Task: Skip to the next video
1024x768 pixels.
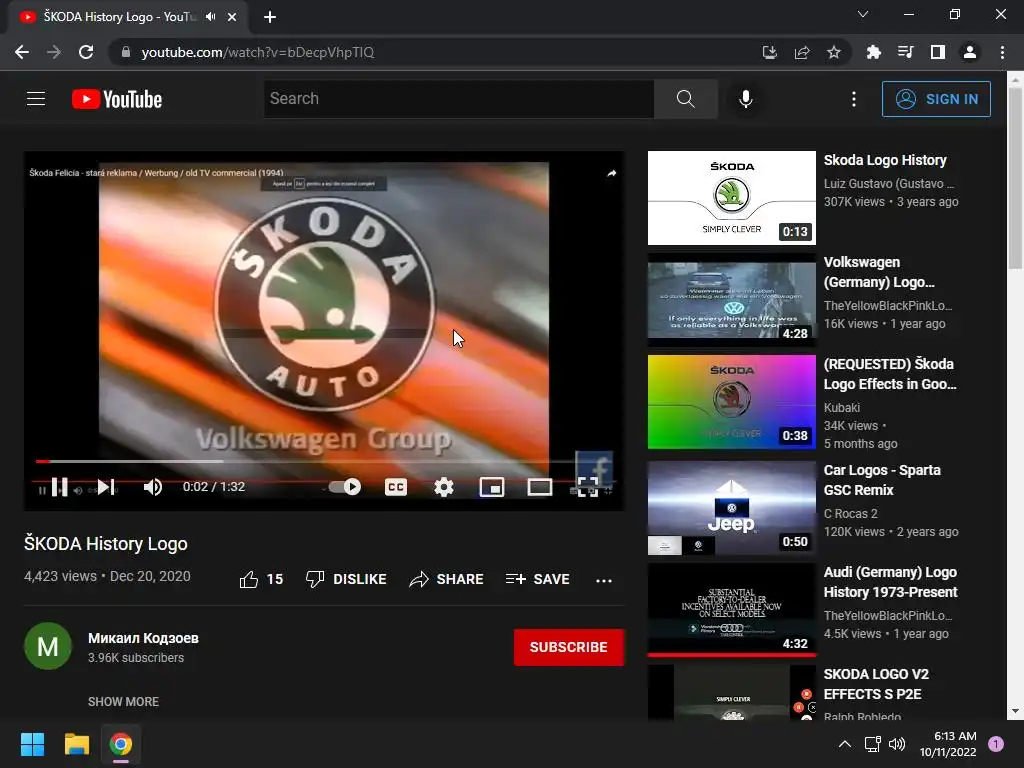Action: (106, 487)
